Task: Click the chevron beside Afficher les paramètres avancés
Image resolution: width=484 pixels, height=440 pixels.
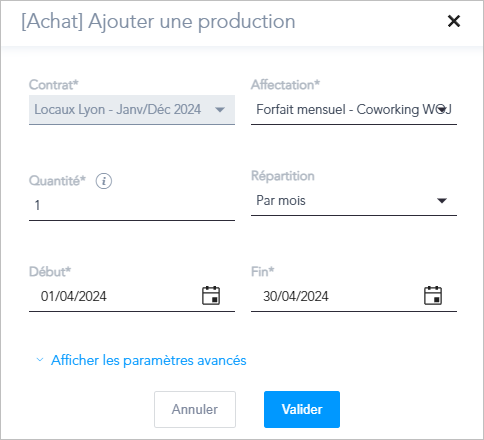Action: click(40, 360)
